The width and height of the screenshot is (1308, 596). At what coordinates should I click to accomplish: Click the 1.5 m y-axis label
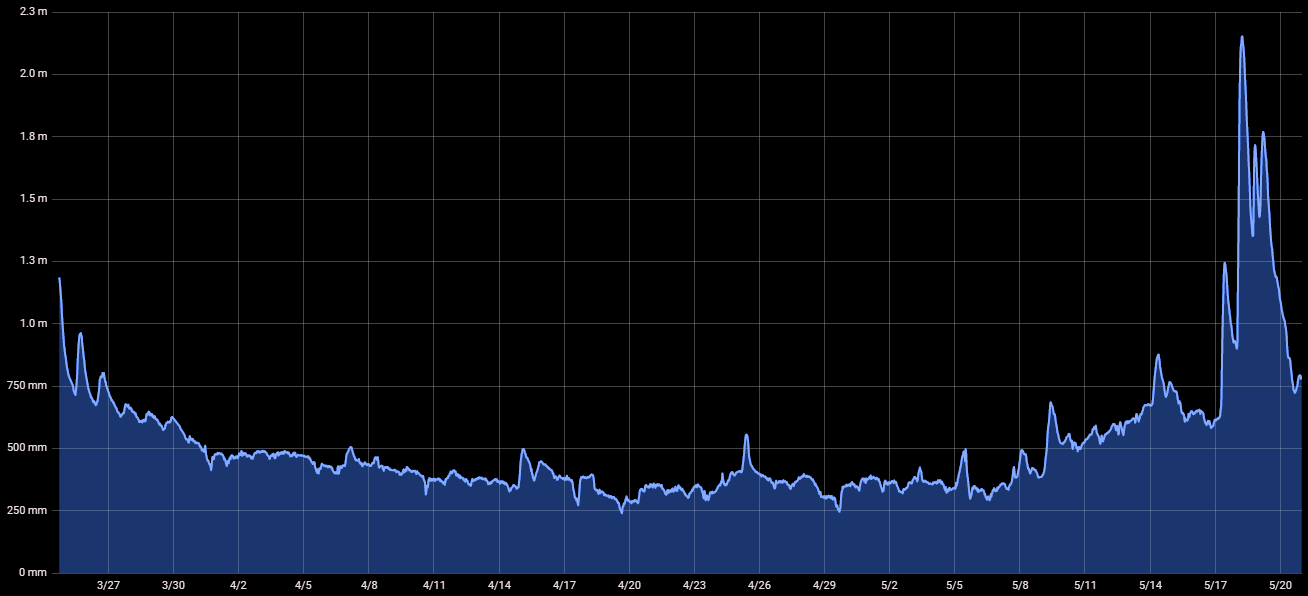(34, 199)
